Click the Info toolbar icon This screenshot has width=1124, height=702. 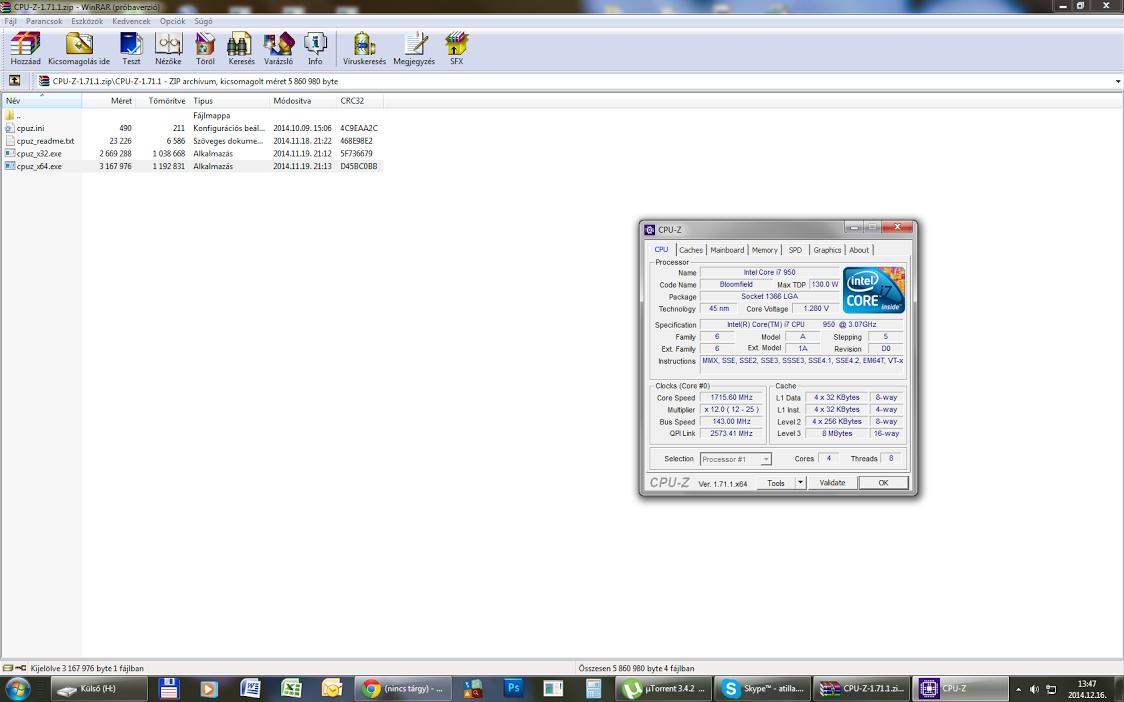pos(315,48)
